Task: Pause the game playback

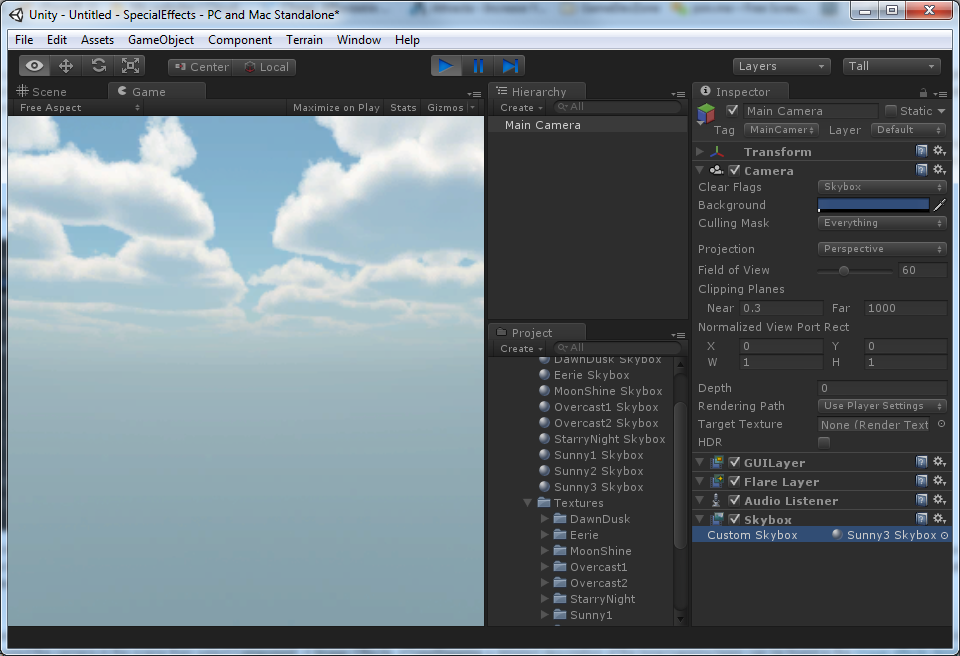Action: click(478, 66)
